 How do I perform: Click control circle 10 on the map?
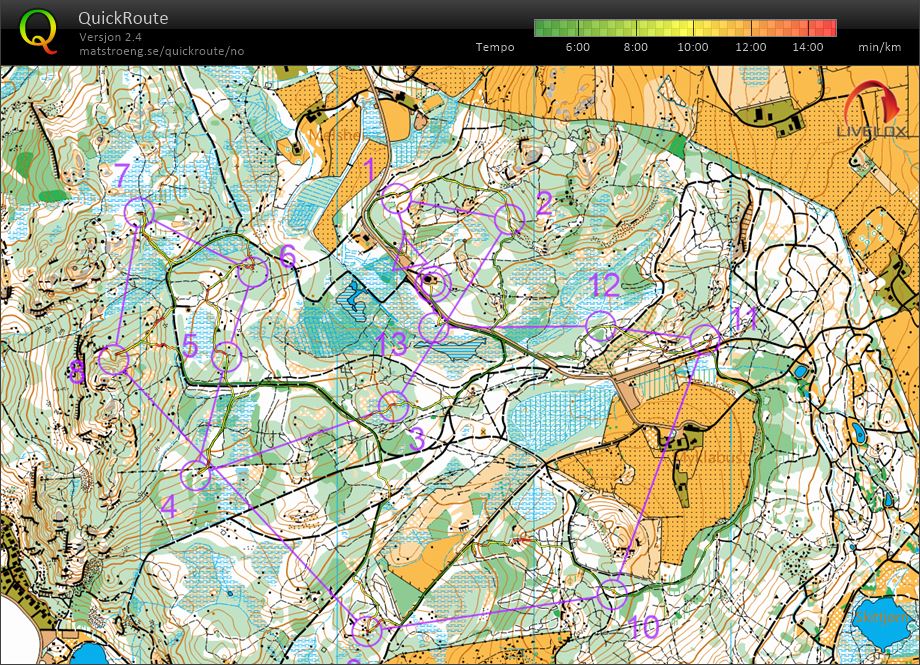tap(612, 594)
